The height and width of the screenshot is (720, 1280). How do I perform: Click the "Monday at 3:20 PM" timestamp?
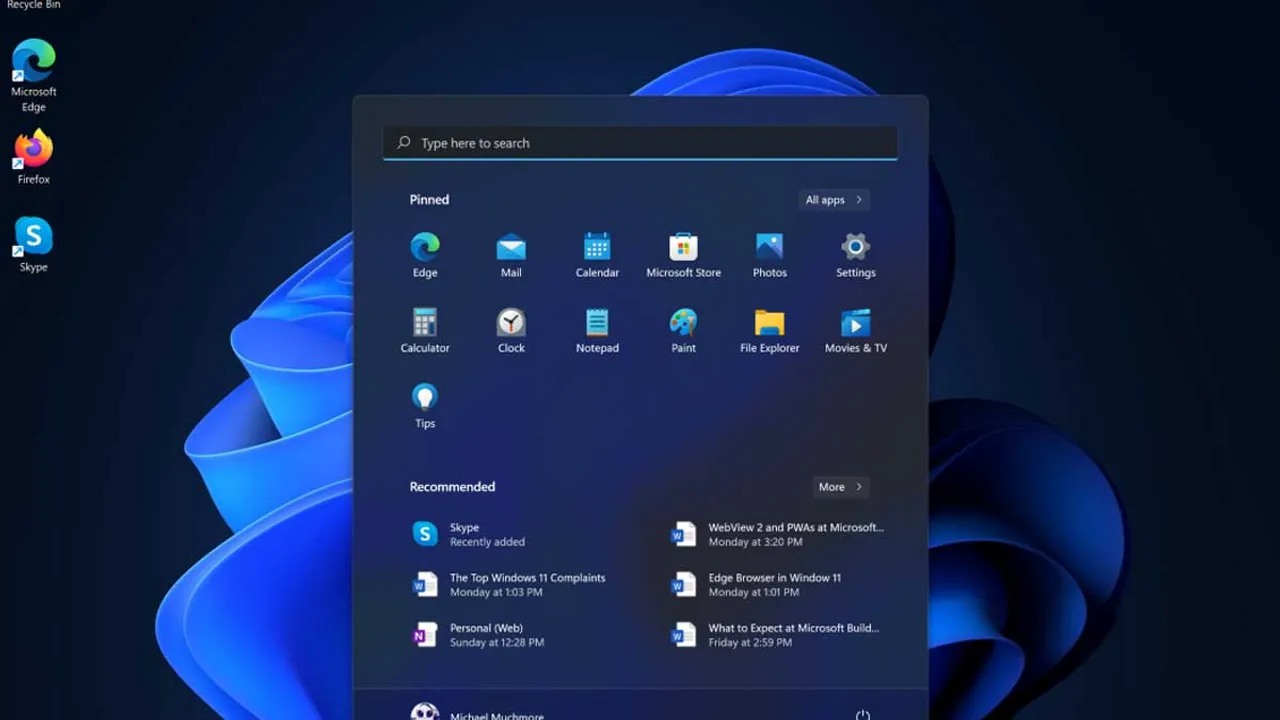click(x=755, y=542)
